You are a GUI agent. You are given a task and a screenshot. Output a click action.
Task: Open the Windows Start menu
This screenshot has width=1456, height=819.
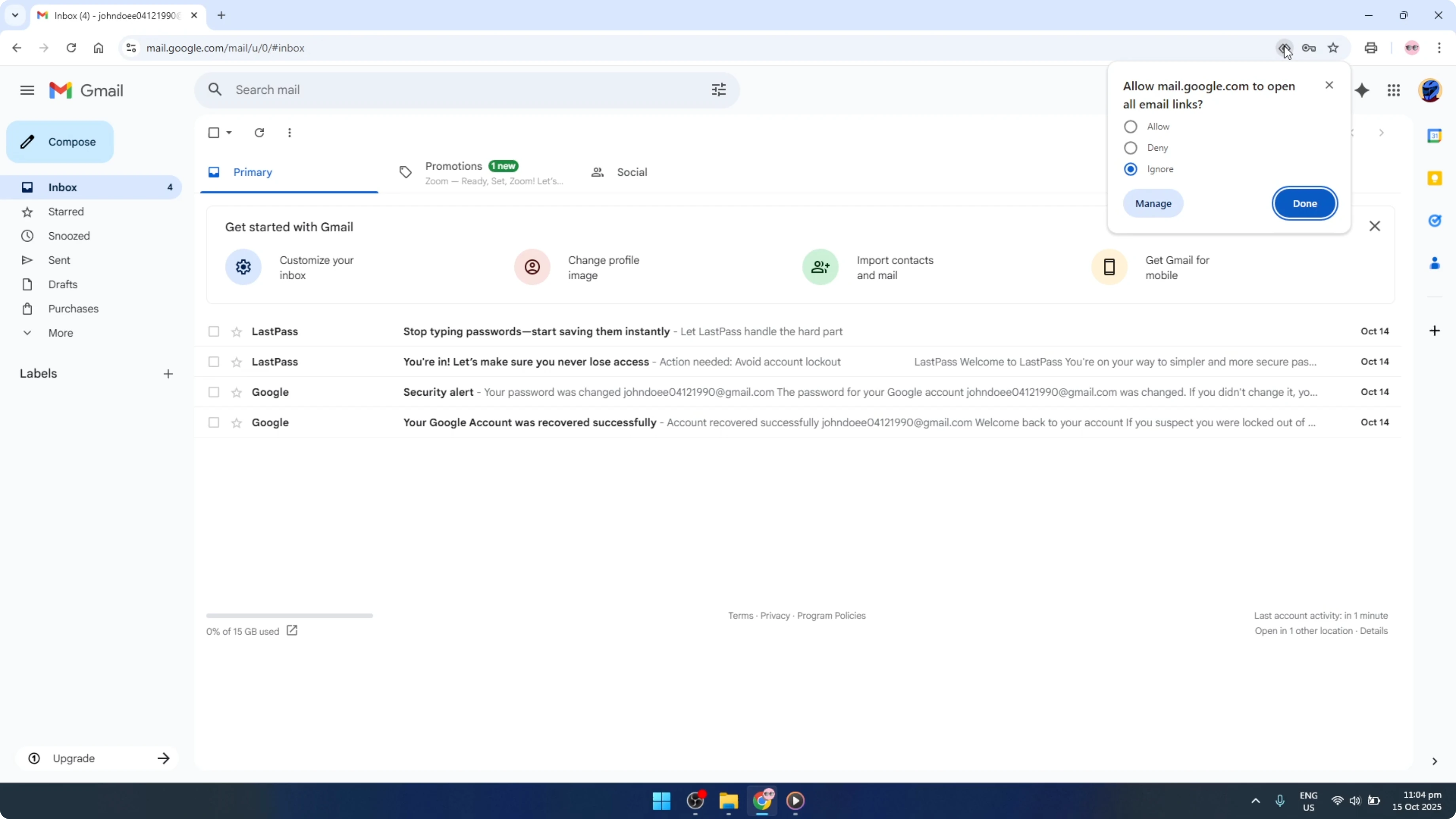[x=661, y=801]
